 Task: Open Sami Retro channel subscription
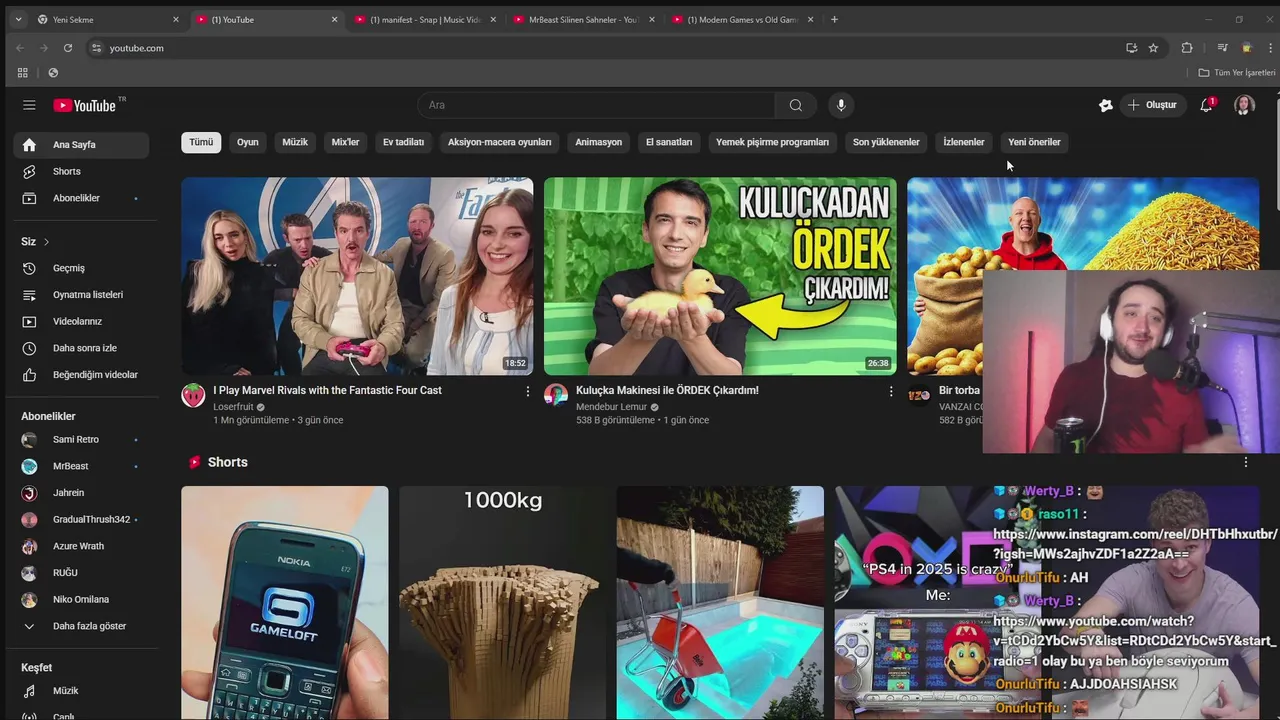[x=81, y=439]
